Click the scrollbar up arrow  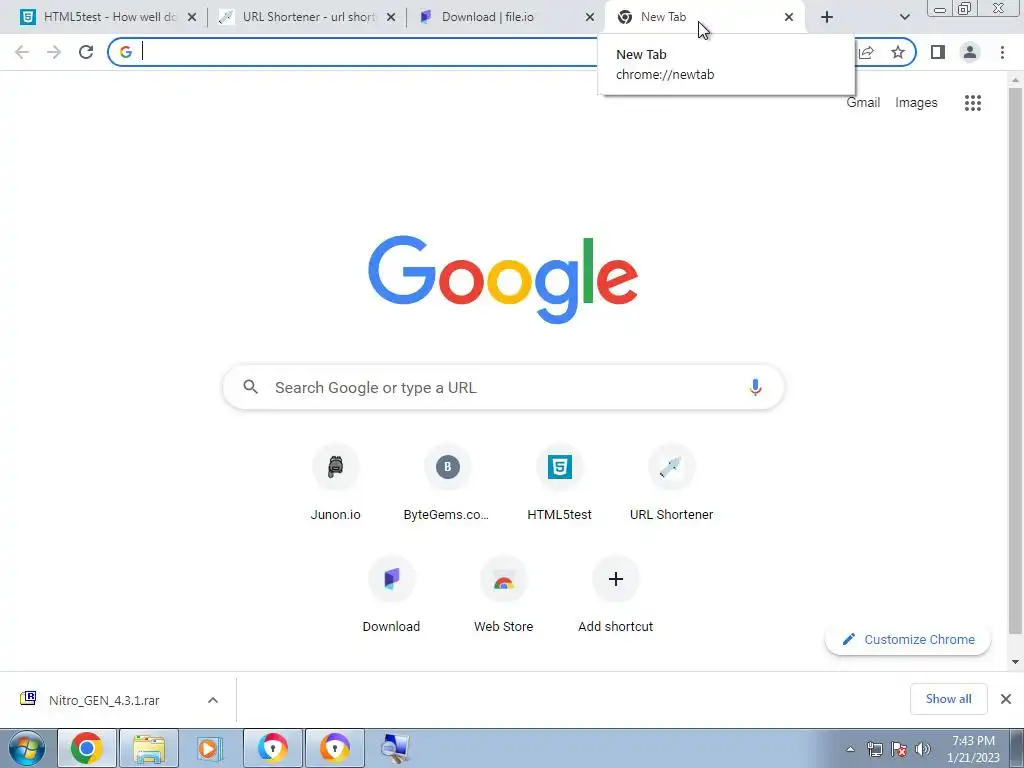[x=1015, y=80]
